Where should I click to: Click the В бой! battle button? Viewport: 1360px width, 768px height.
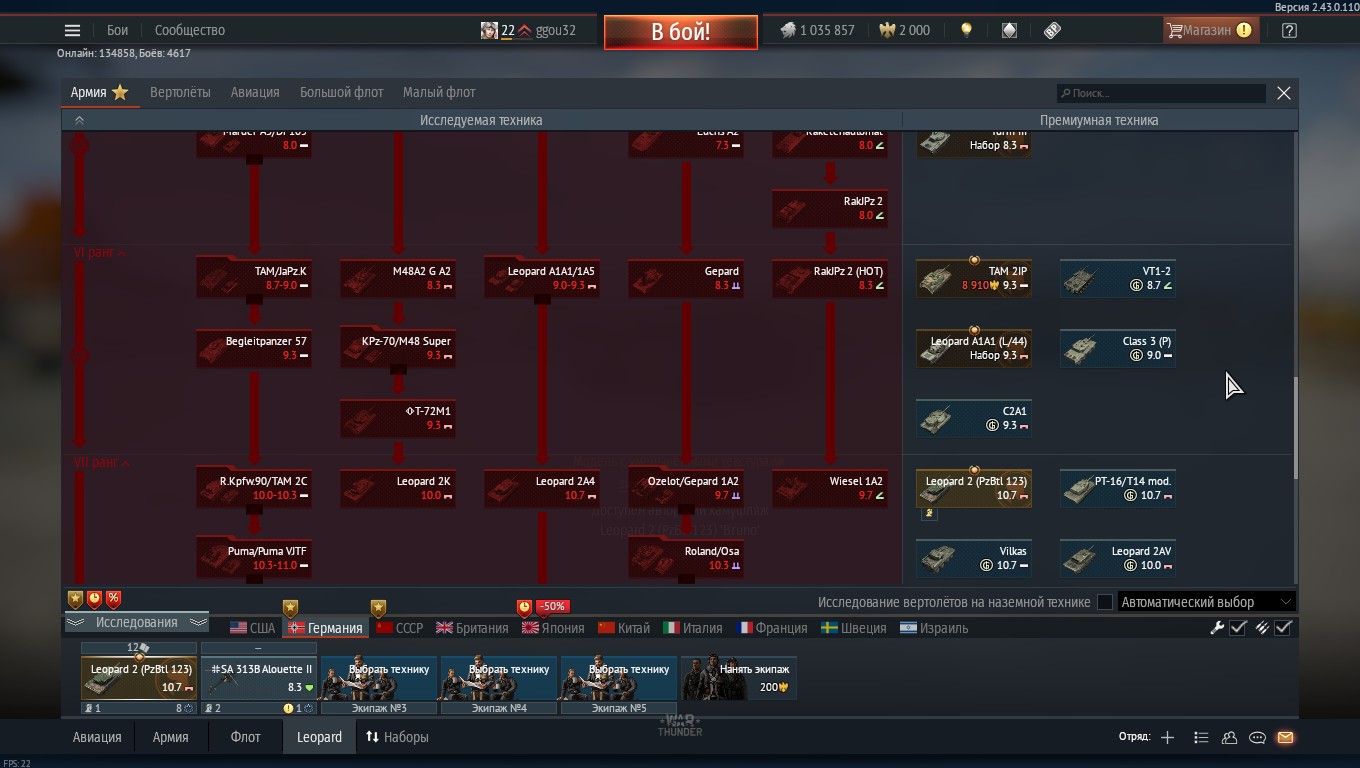click(680, 32)
